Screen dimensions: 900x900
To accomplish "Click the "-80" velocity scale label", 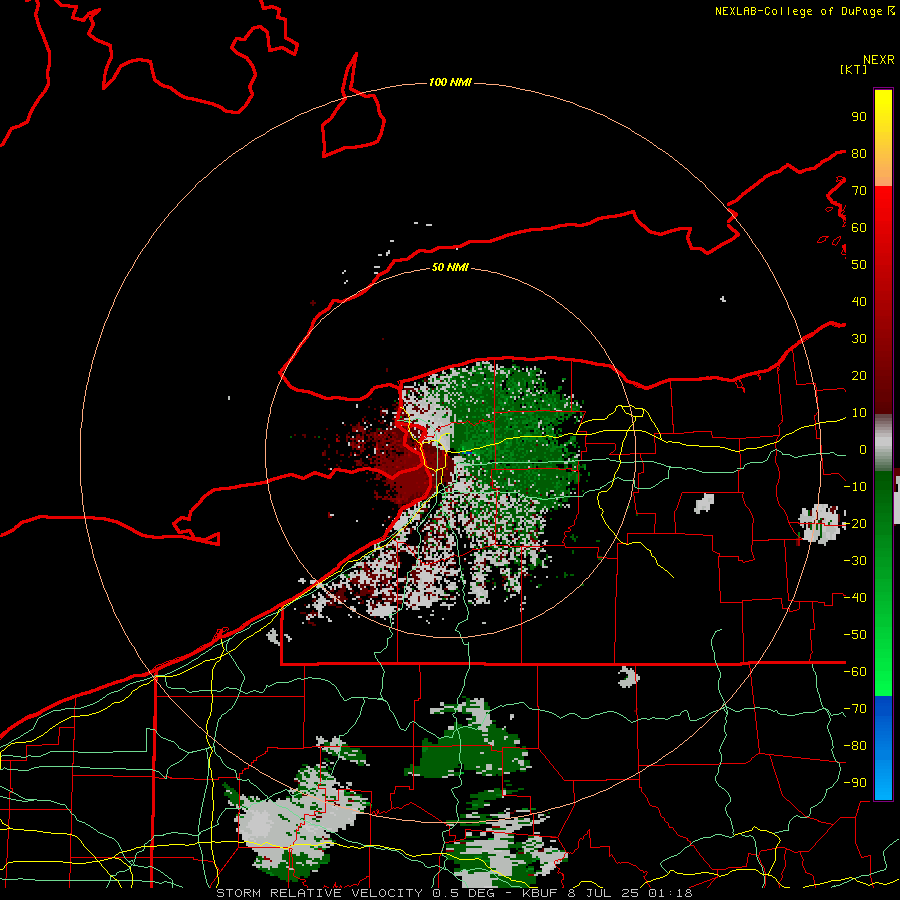I will point(855,746).
